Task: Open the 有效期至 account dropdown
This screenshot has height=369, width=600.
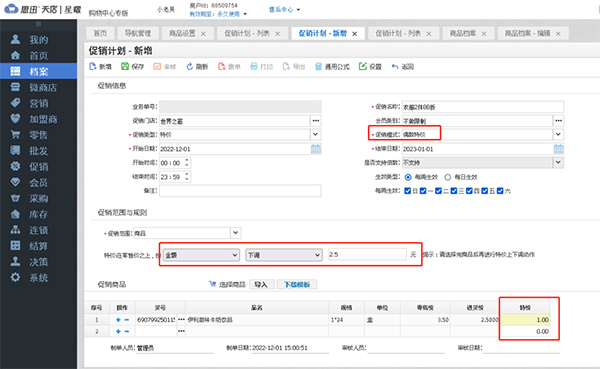Action: pyautogui.click(x=218, y=14)
